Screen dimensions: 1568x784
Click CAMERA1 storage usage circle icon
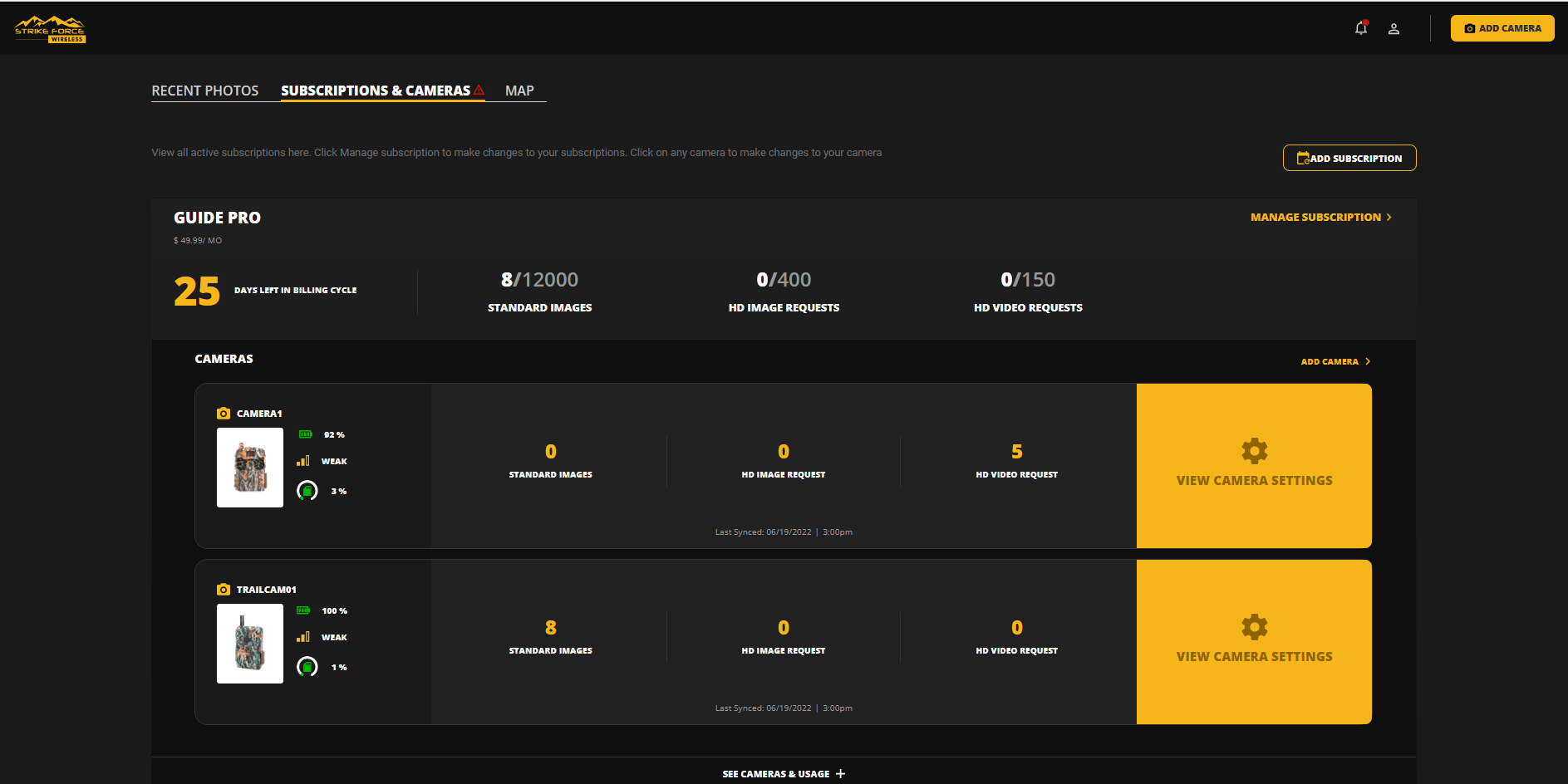click(x=307, y=491)
